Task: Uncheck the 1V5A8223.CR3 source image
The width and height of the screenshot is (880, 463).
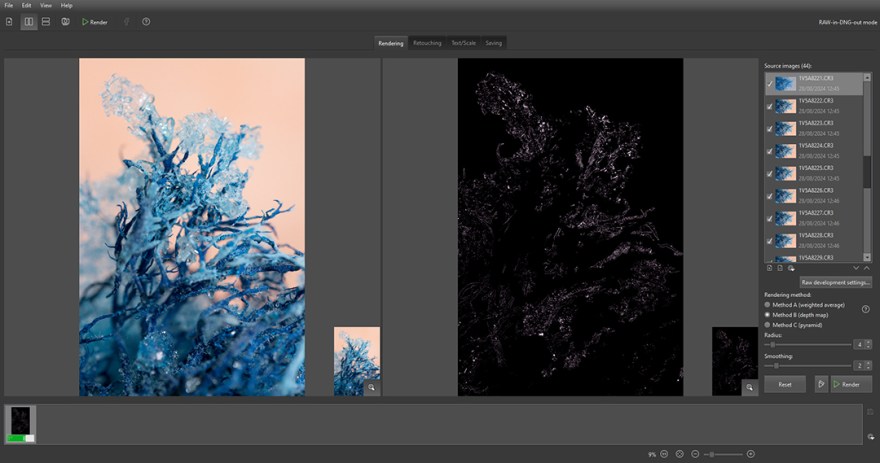Action: coord(769,128)
